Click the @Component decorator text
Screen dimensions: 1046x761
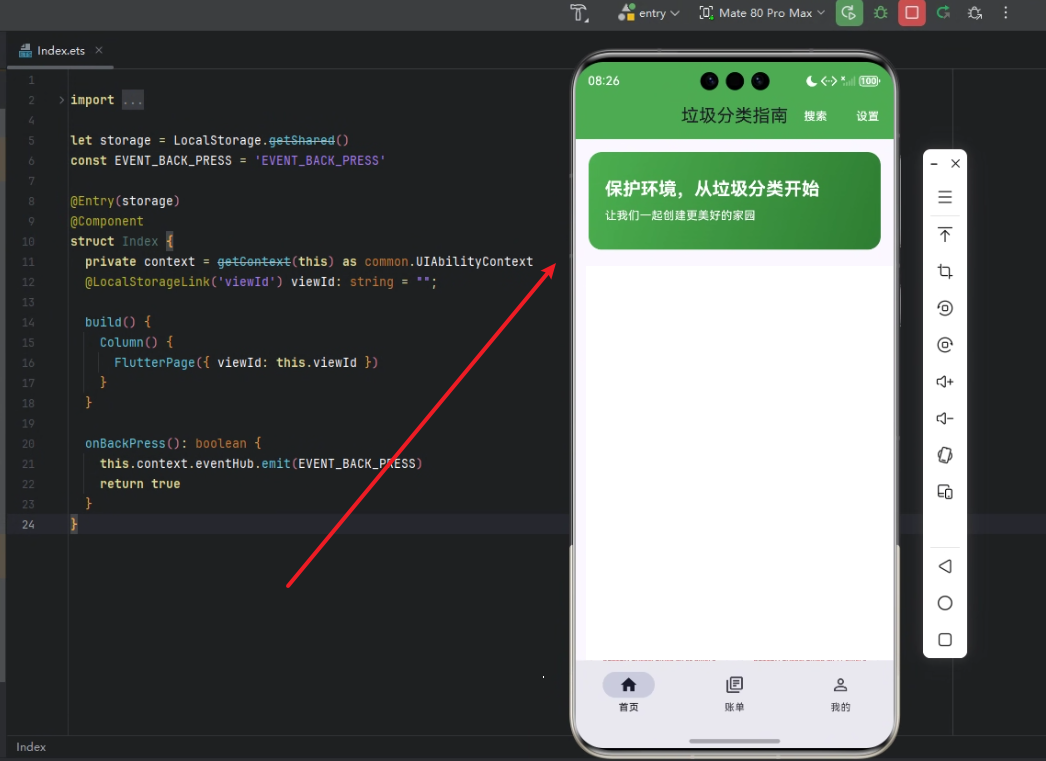tap(107, 221)
